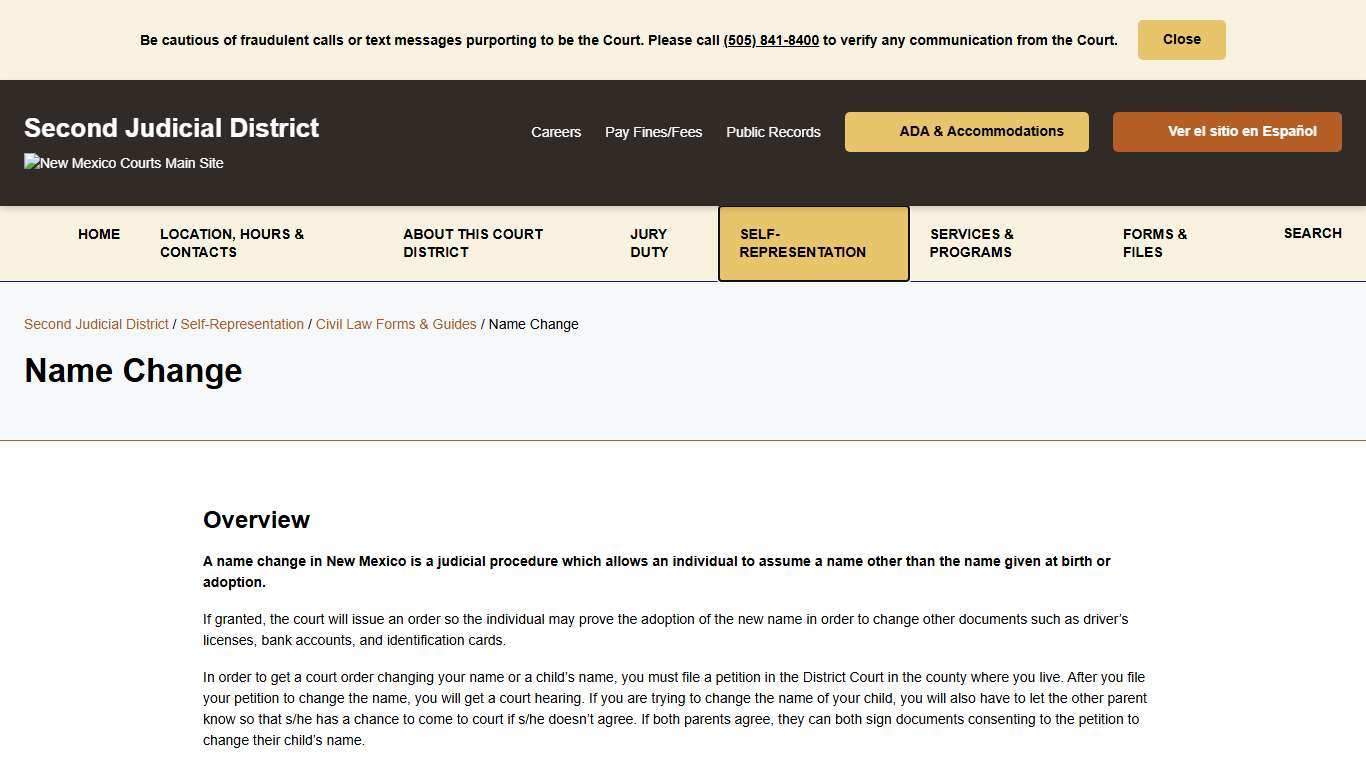The width and height of the screenshot is (1366, 768).
Task: Open the Jury Duty menu
Action: click(x=649, y=243)
